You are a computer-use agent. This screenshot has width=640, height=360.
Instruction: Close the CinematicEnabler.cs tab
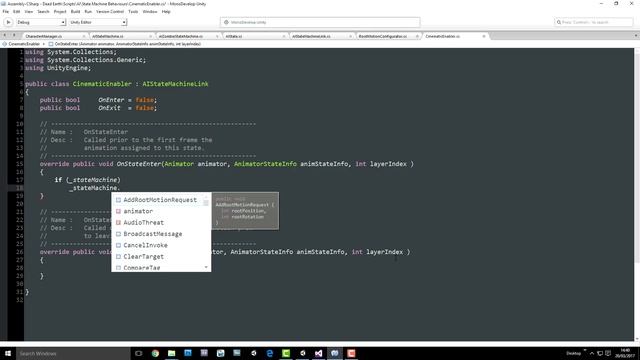point(484,36)
